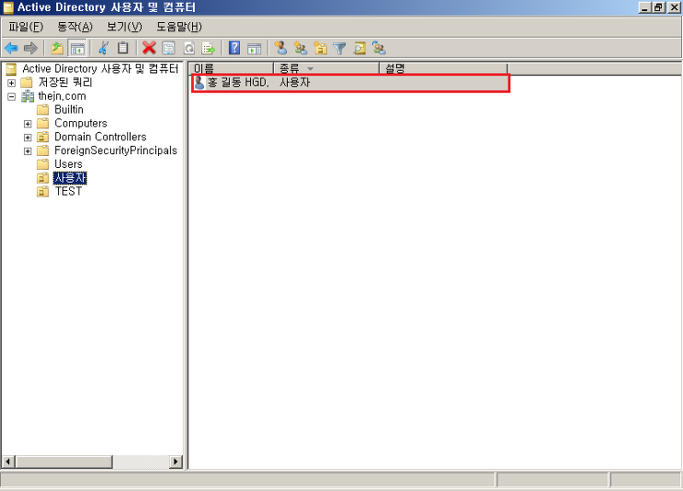Image resolution: width=683 pixels, height=491 pixels.
Task: Select the Domain Controllers label
Action: [x=100, y=137]
